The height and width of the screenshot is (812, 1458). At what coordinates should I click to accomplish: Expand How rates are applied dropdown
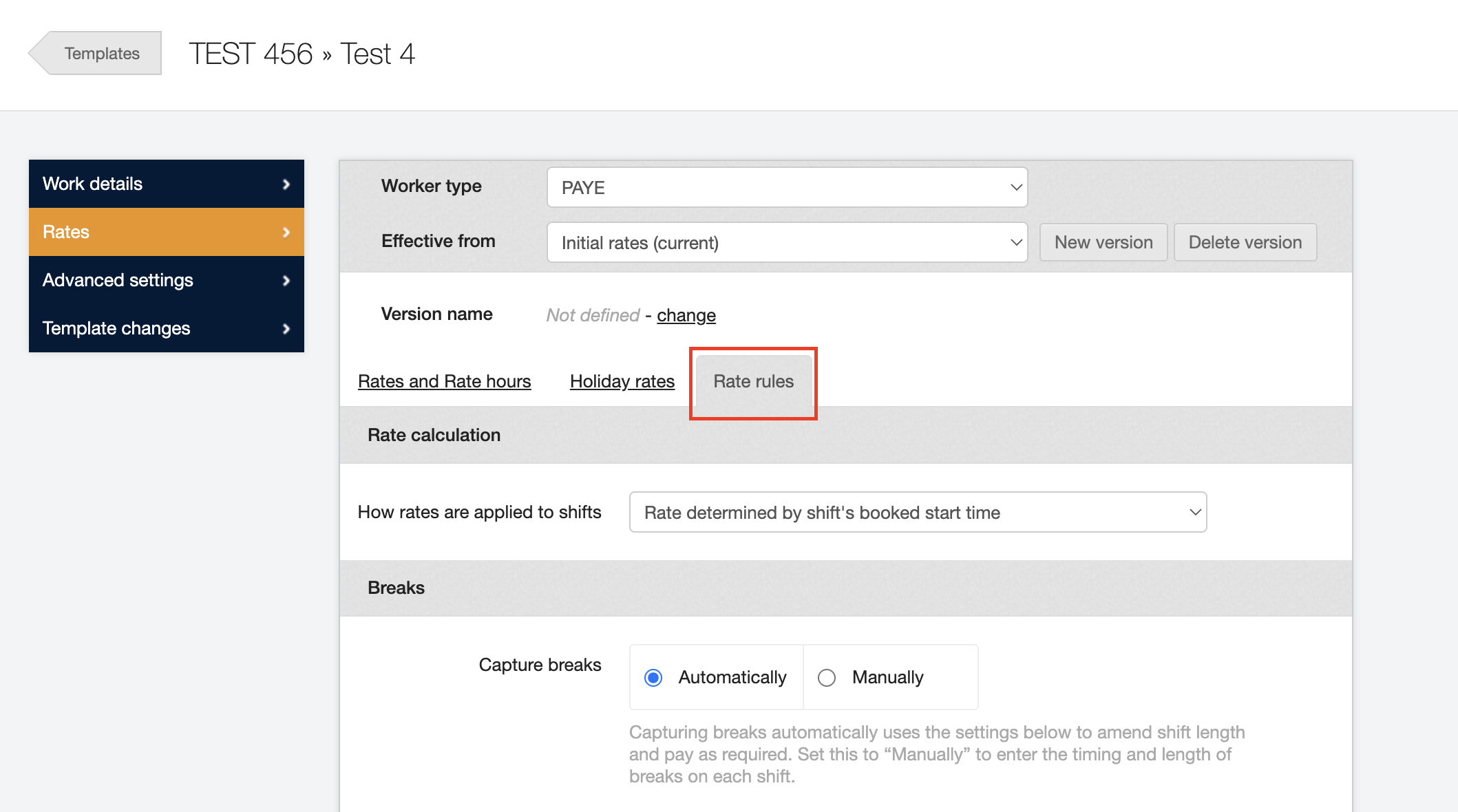[918, 512]
